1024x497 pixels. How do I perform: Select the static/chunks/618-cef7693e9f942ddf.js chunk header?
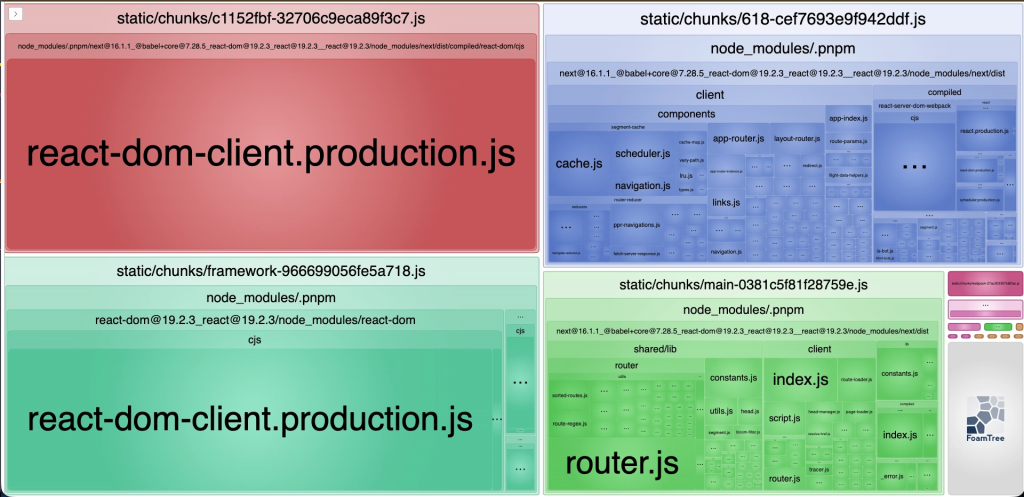782,20
